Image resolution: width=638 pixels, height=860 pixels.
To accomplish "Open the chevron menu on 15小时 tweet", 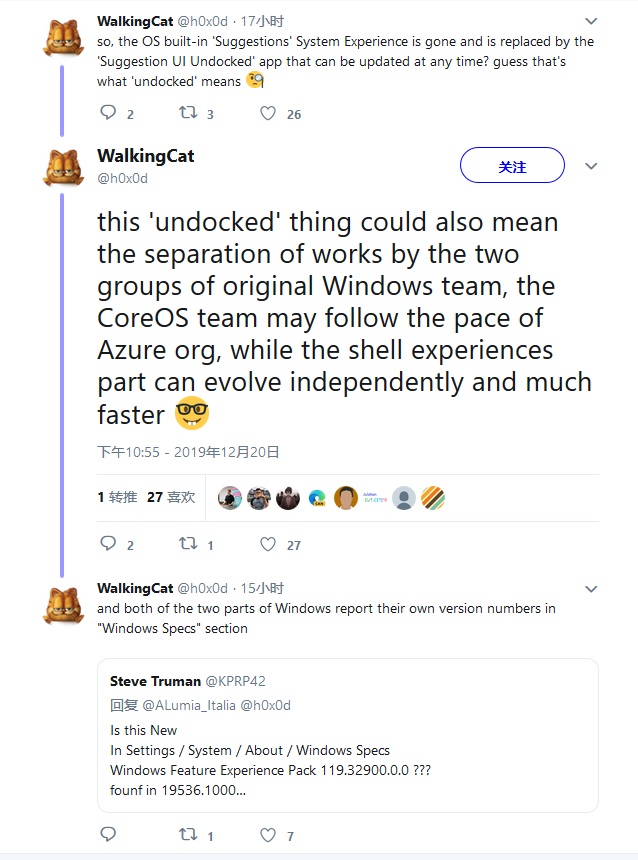I will point(591,589).
